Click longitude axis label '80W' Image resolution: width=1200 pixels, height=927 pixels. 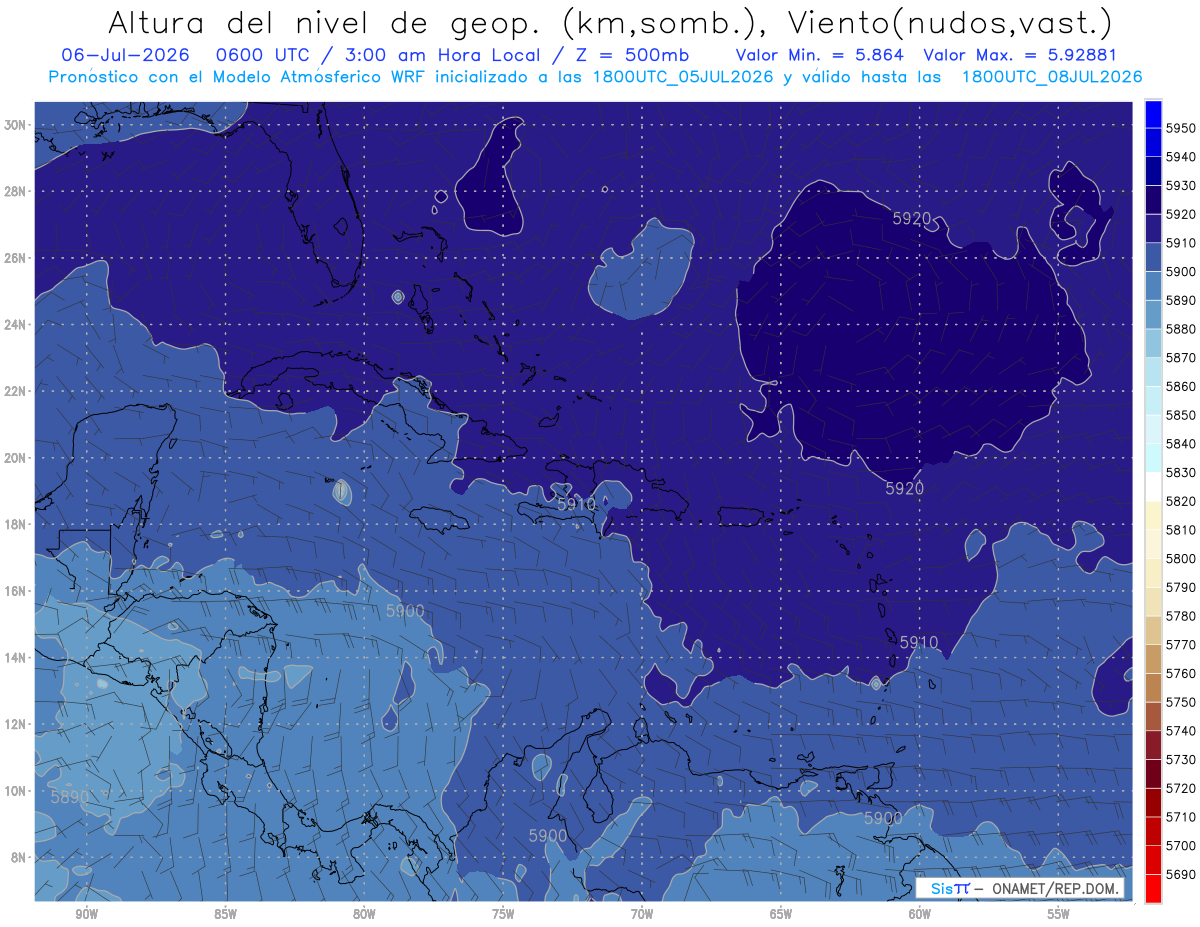pos(364,915)
